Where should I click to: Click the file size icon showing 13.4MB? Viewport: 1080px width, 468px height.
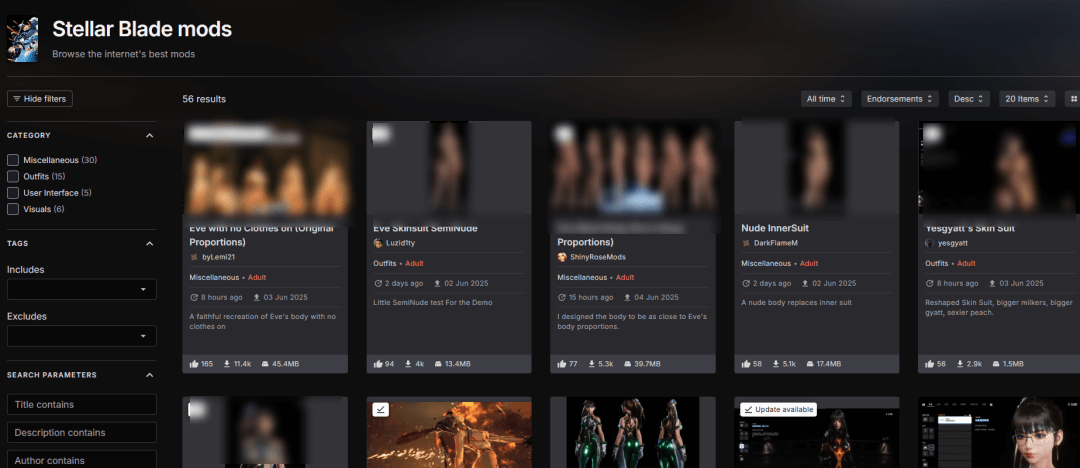pyautogui.click(x=438, y=364)
